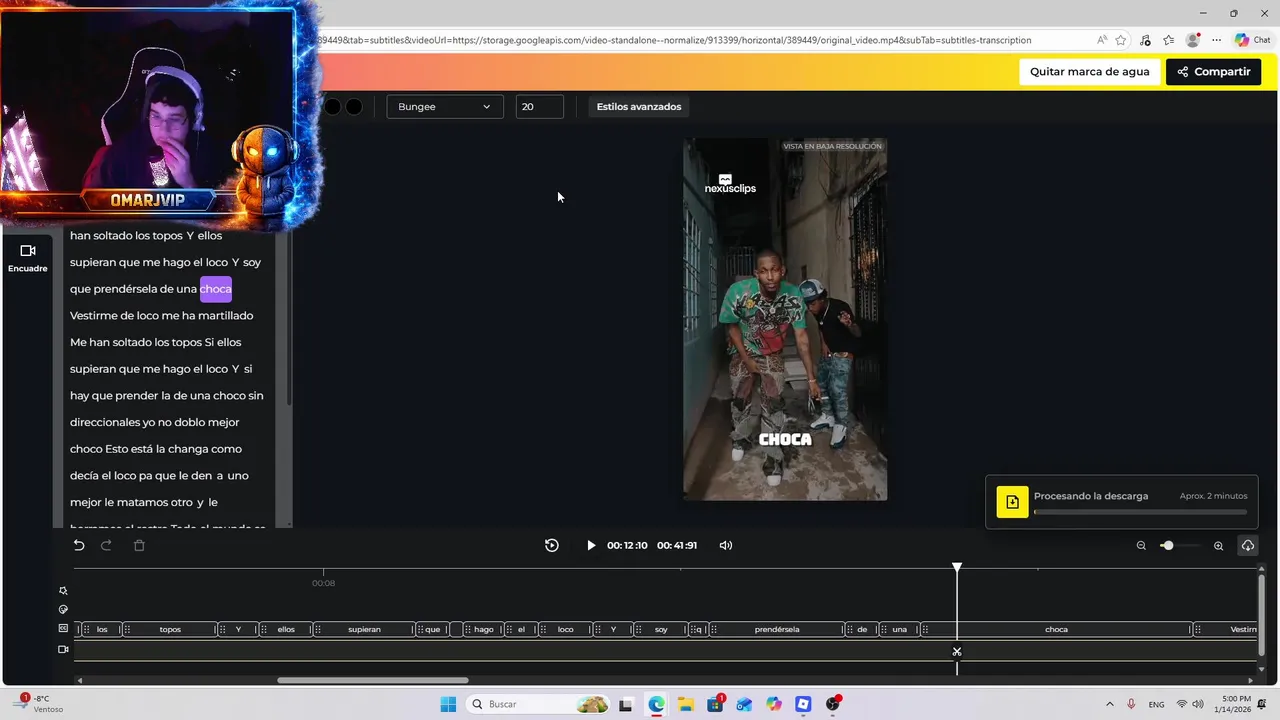Click the playhead marker at the timeline top
Screen dimensions: 1280x720
957,567
